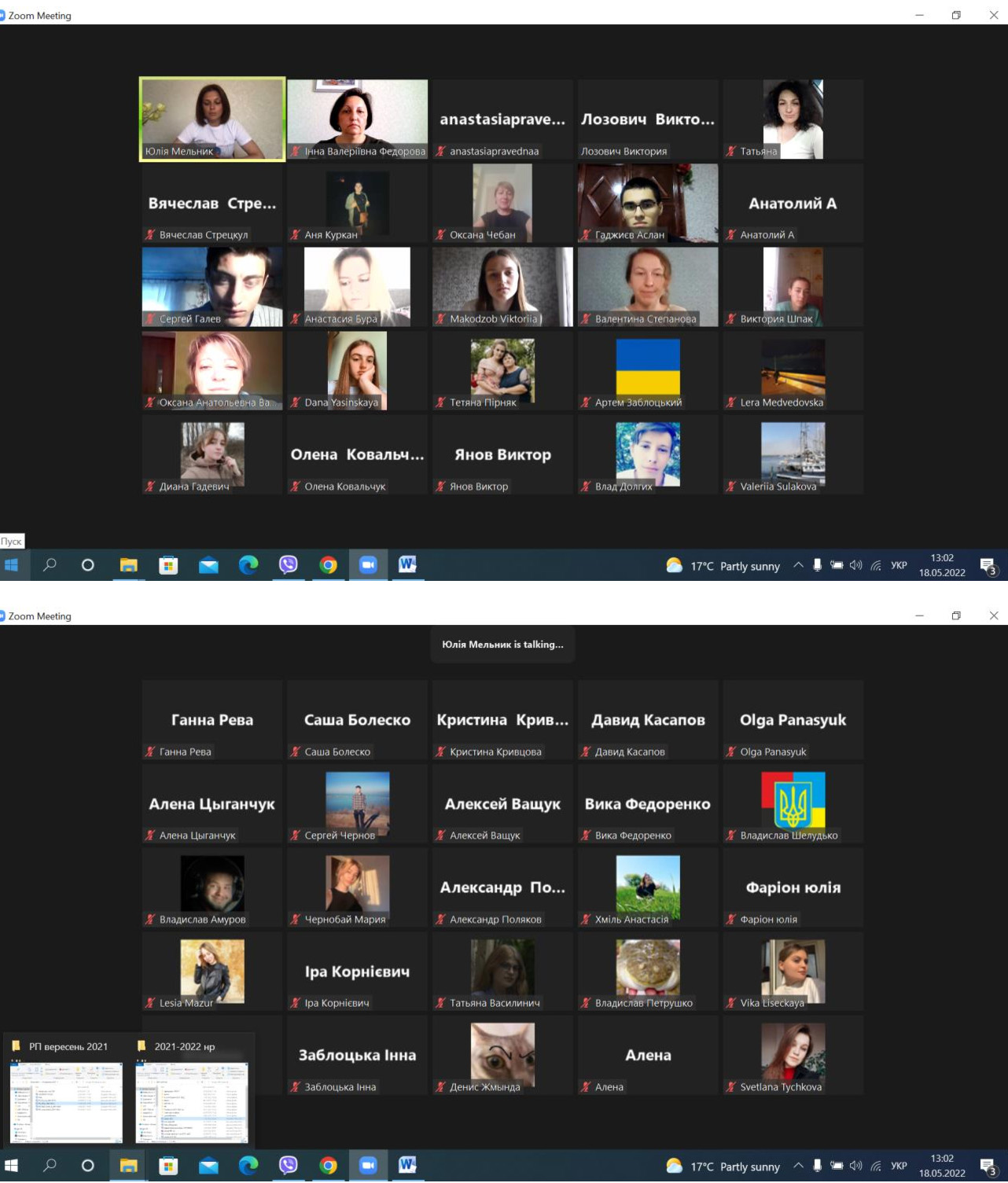
Task: Click Артем Заблоцький's blue and yellow flag avatar
Action: click(647, 366)
